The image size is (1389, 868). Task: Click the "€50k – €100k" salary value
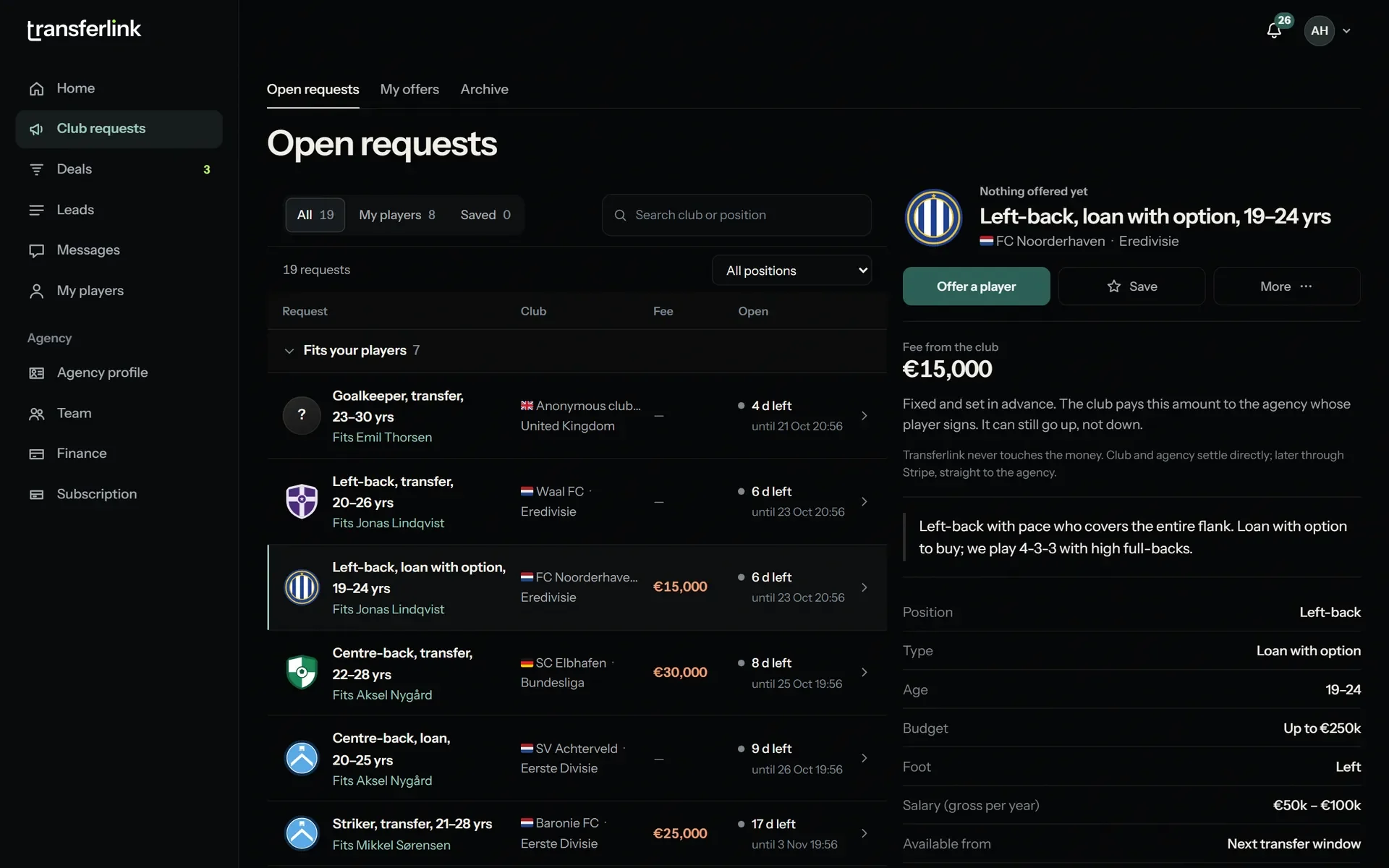[x=1317, y=805]
